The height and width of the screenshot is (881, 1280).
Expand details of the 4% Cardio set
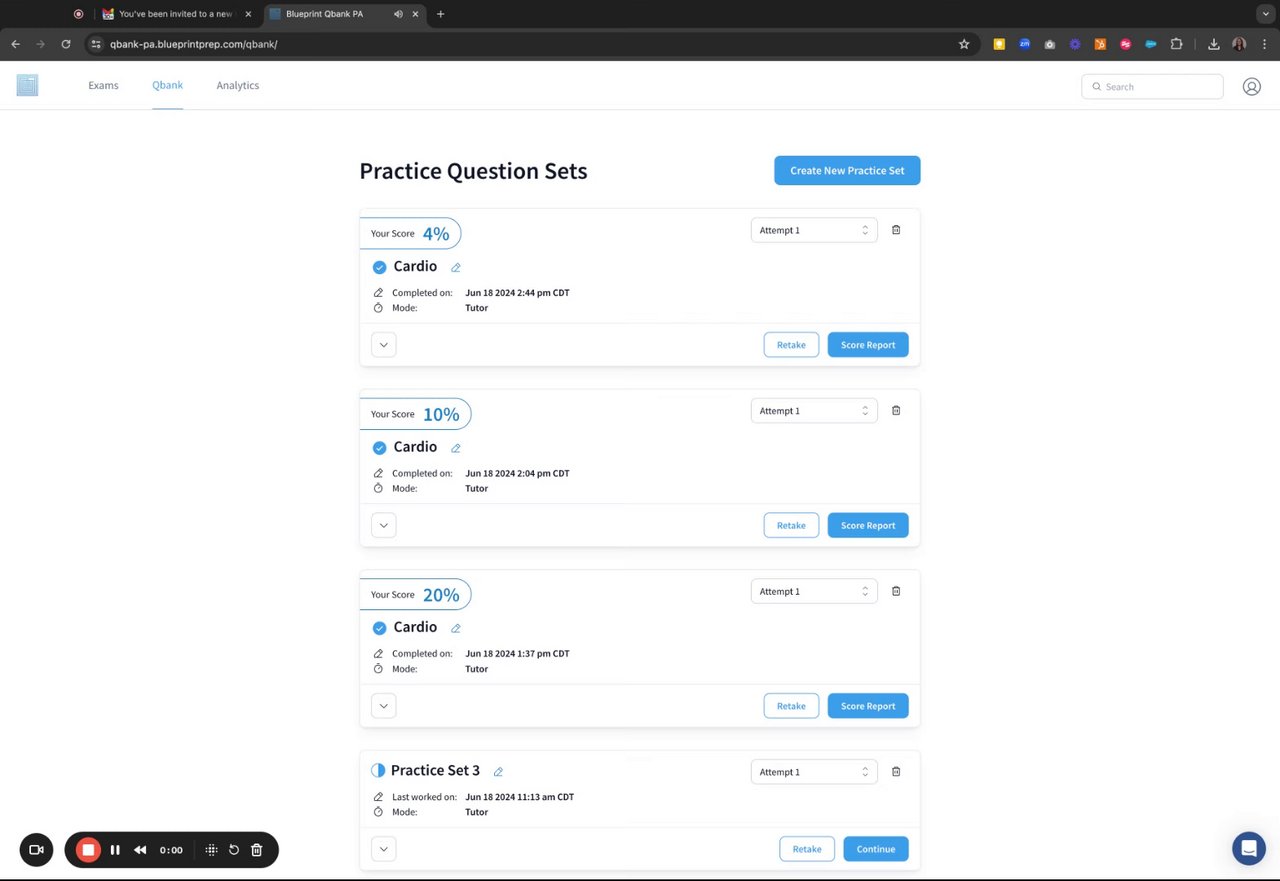tap(383, 345)
